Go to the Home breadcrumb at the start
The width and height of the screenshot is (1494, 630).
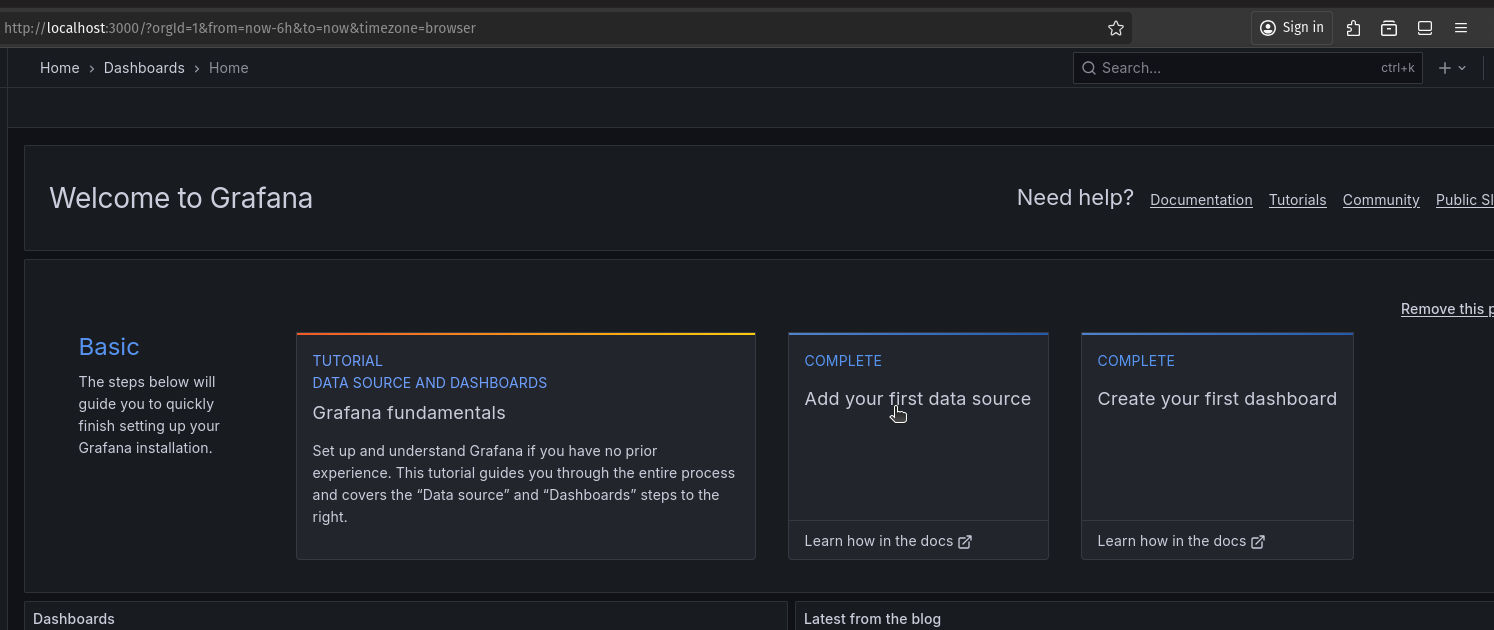pyautogui.click(x=59, y=68)
